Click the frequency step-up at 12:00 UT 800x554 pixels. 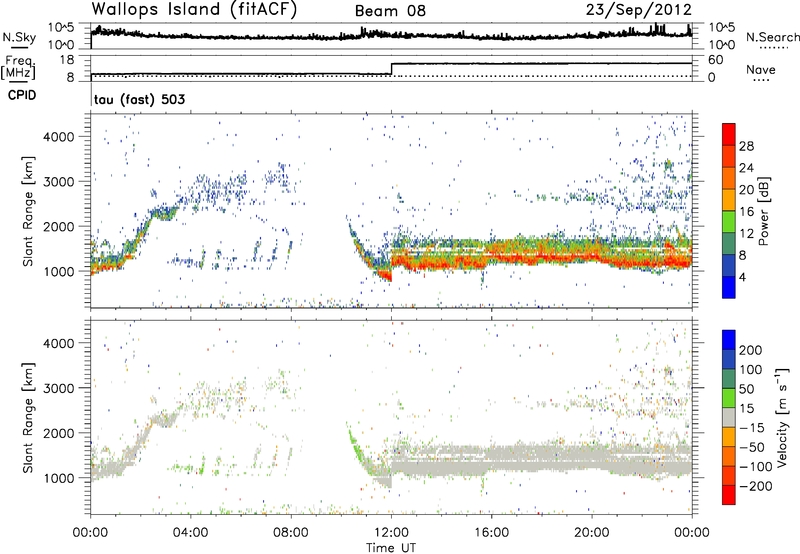[391, 69]
